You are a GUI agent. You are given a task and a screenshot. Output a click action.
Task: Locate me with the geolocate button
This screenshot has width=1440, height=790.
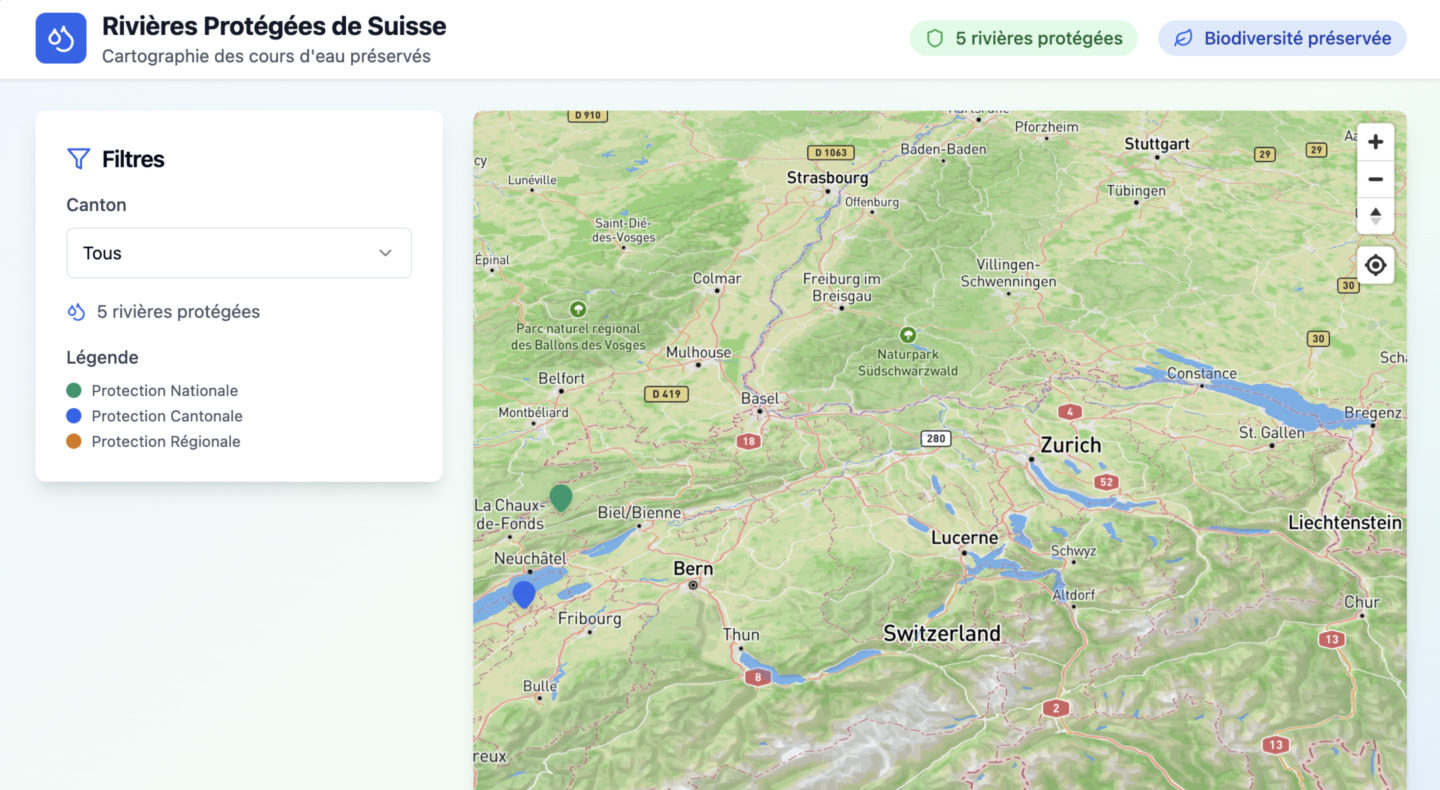1375,265
